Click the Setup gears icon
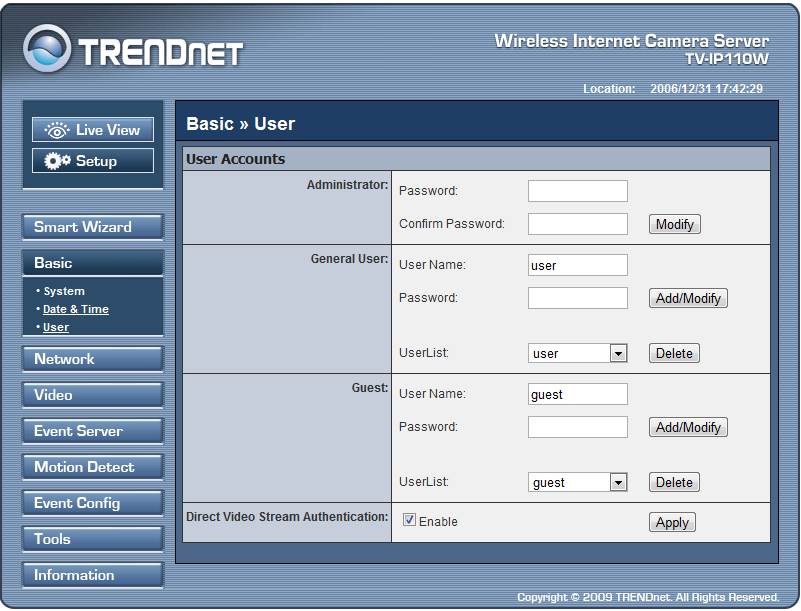 click(57, 161)
